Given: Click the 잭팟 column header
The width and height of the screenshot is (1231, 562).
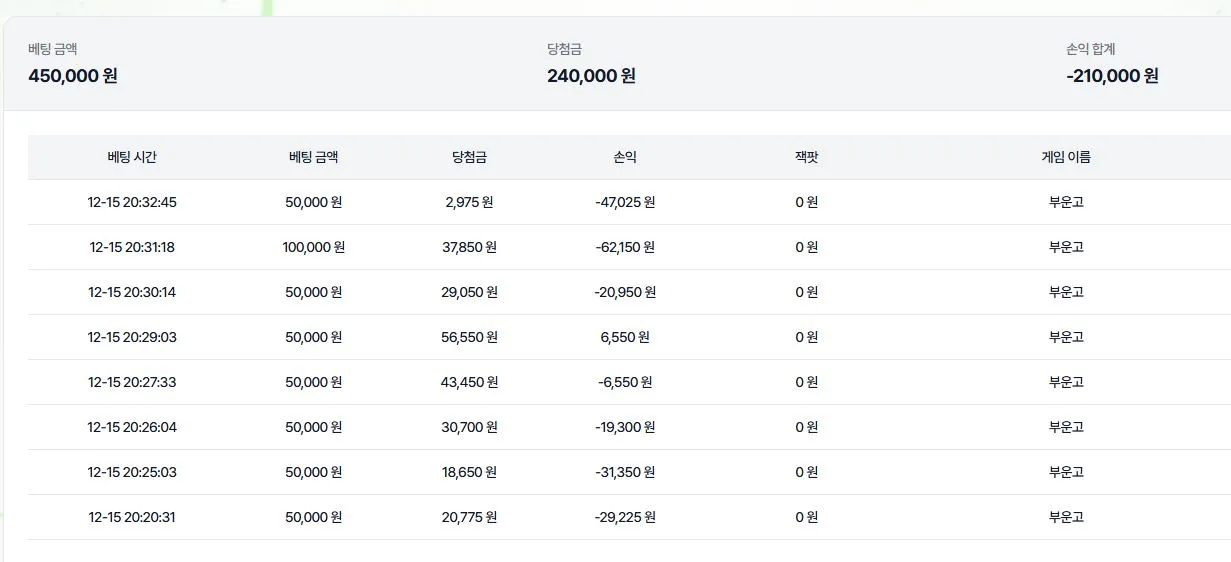Looking at the screenshot, I should [x=806, y=157].
